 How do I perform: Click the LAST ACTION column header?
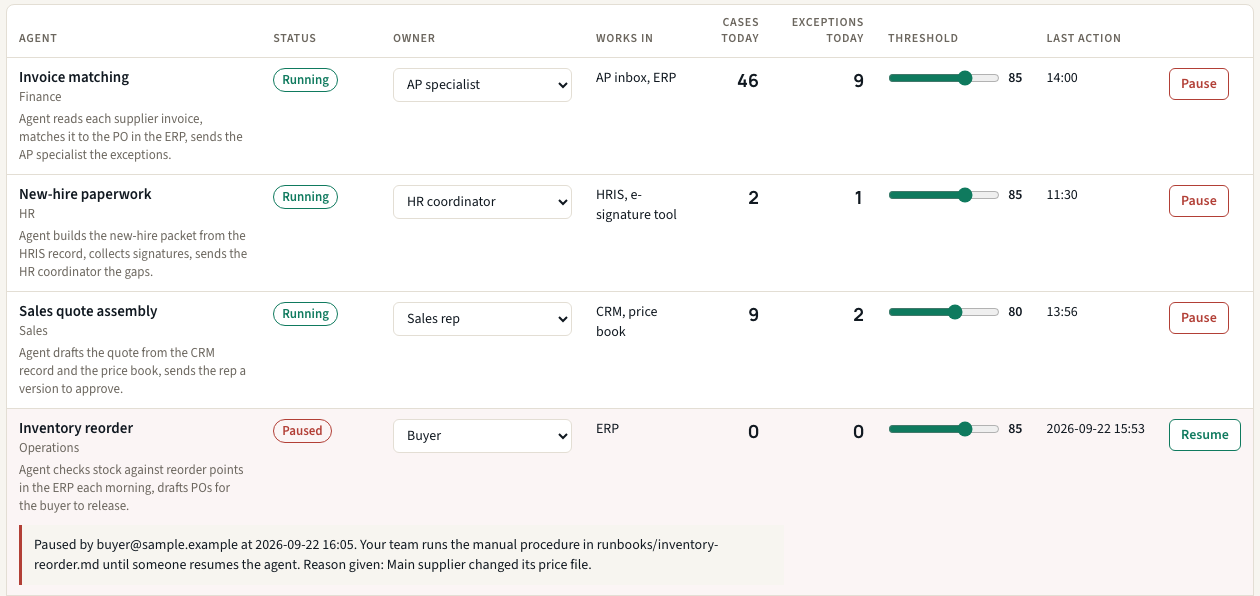point(1084,38)
